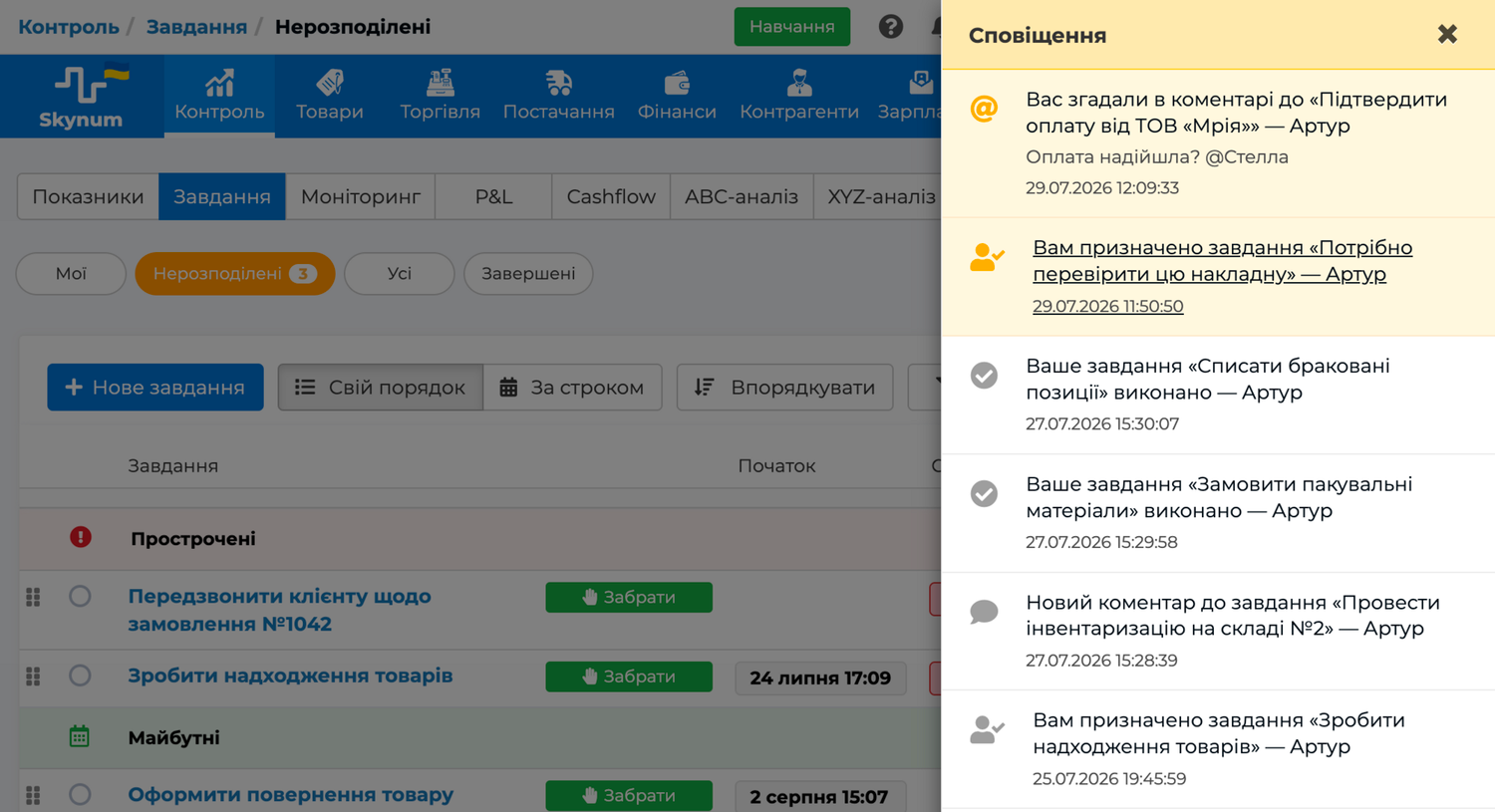Go to Завдання breadcrumb link
Screen dimensions: 1495x812
point(196,27)
